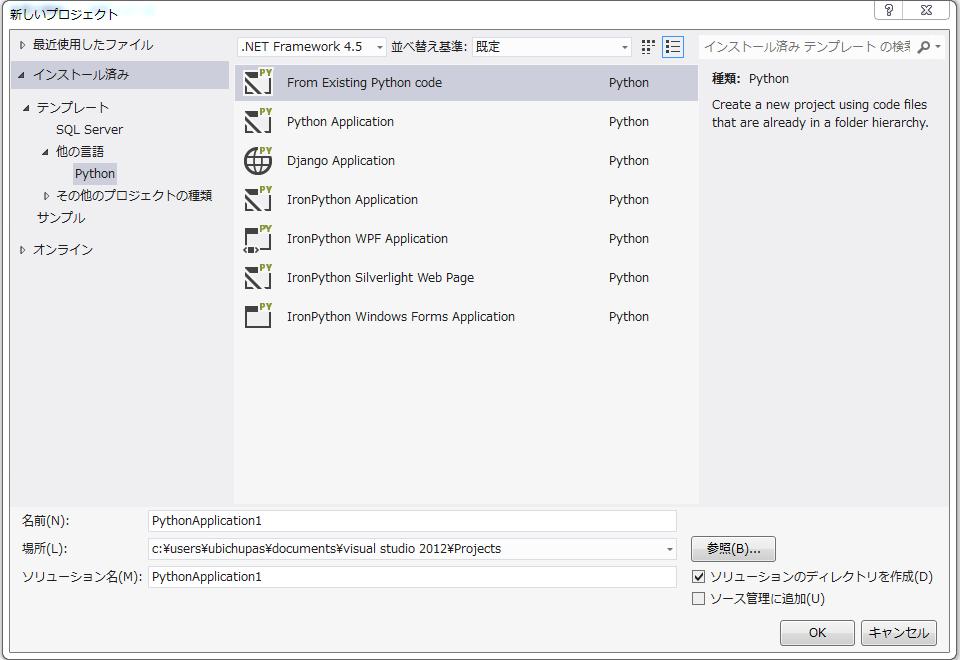This screenshot has width=960, height=660.
Task: Open the .NET Framework 4.5 dropdown
Action: coord(378,46)
